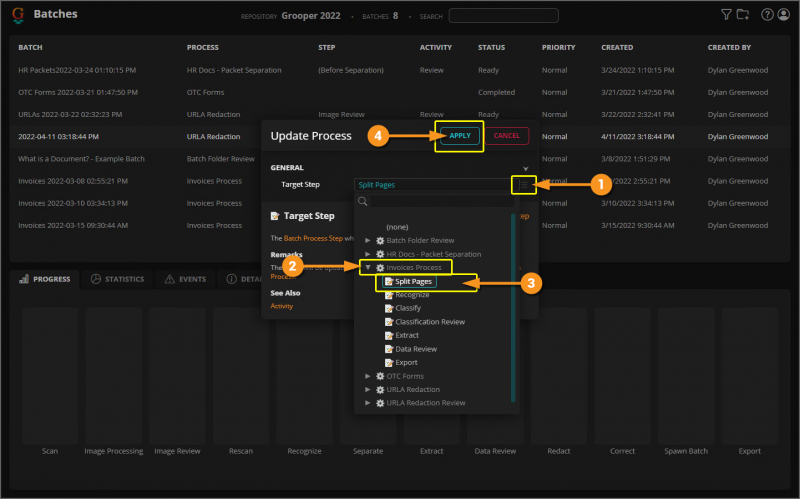800x499 pixels.
Task: Click the Target Step help icon
Action: pos(275,216)
